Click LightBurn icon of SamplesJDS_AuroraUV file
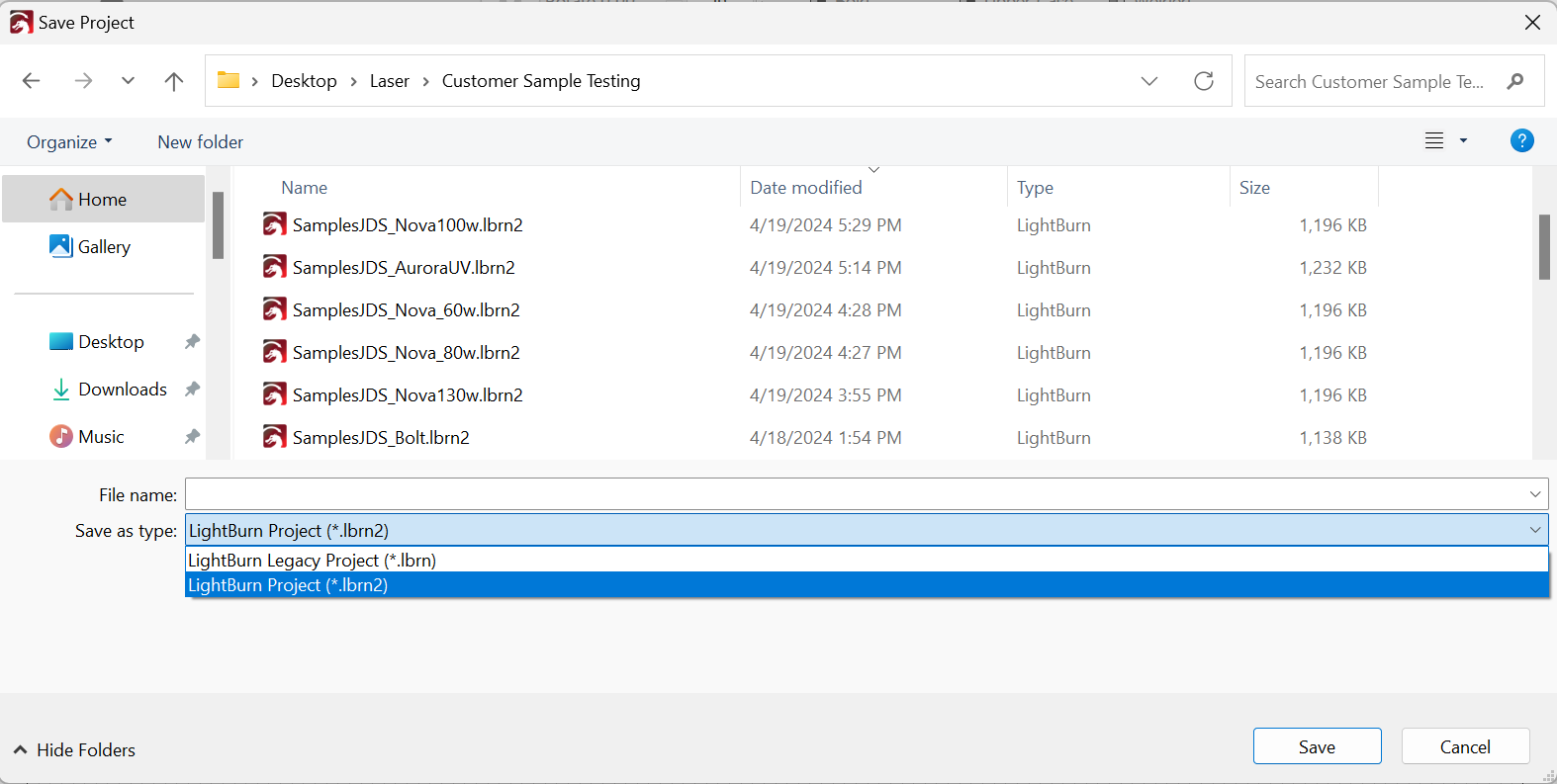Image resolution: width=1557 pixels, height=784 pixels. 275,267
